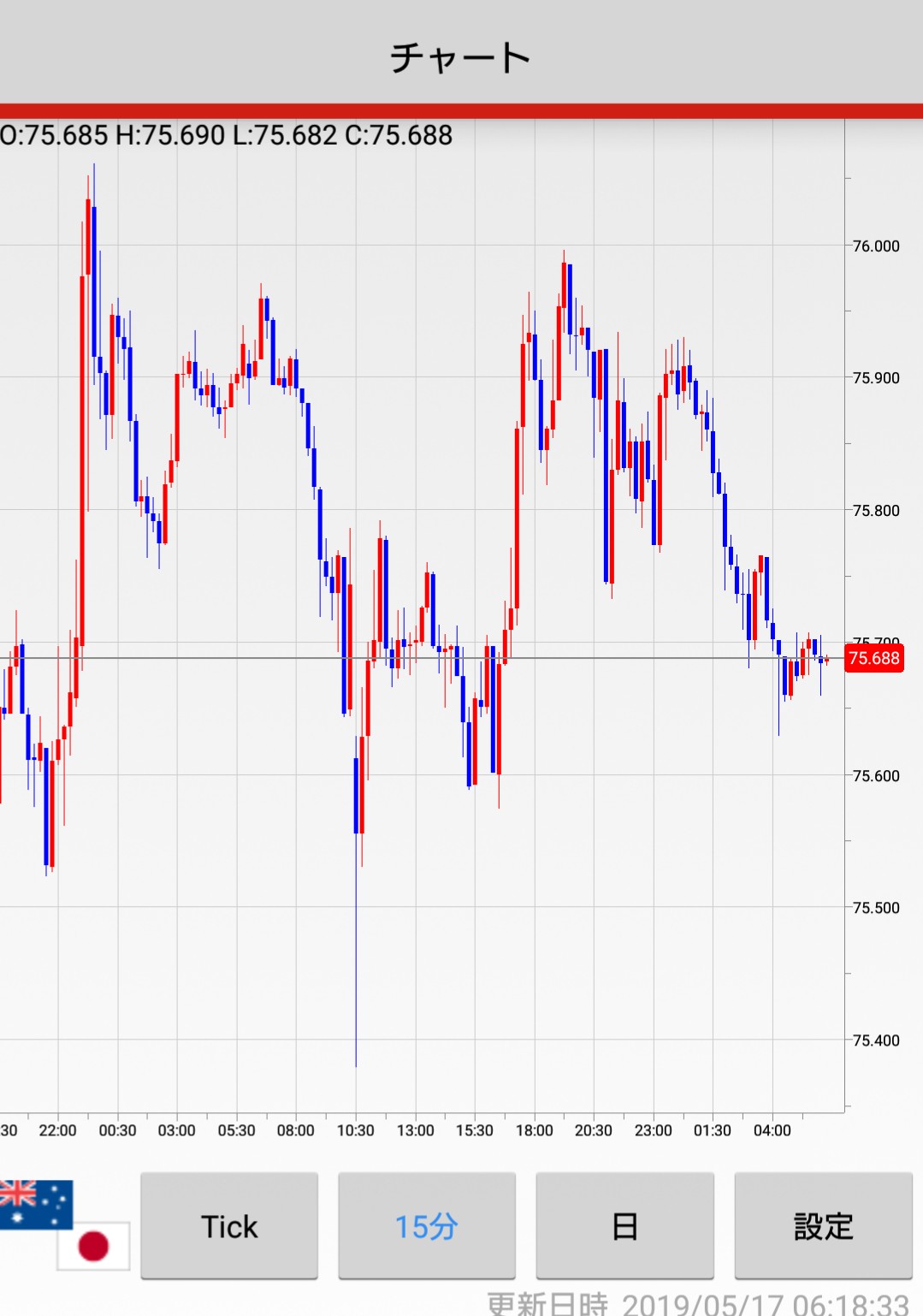Tap the 04:00 time axis label
Screen dimensions: 923x1316
pos(772,1130)
